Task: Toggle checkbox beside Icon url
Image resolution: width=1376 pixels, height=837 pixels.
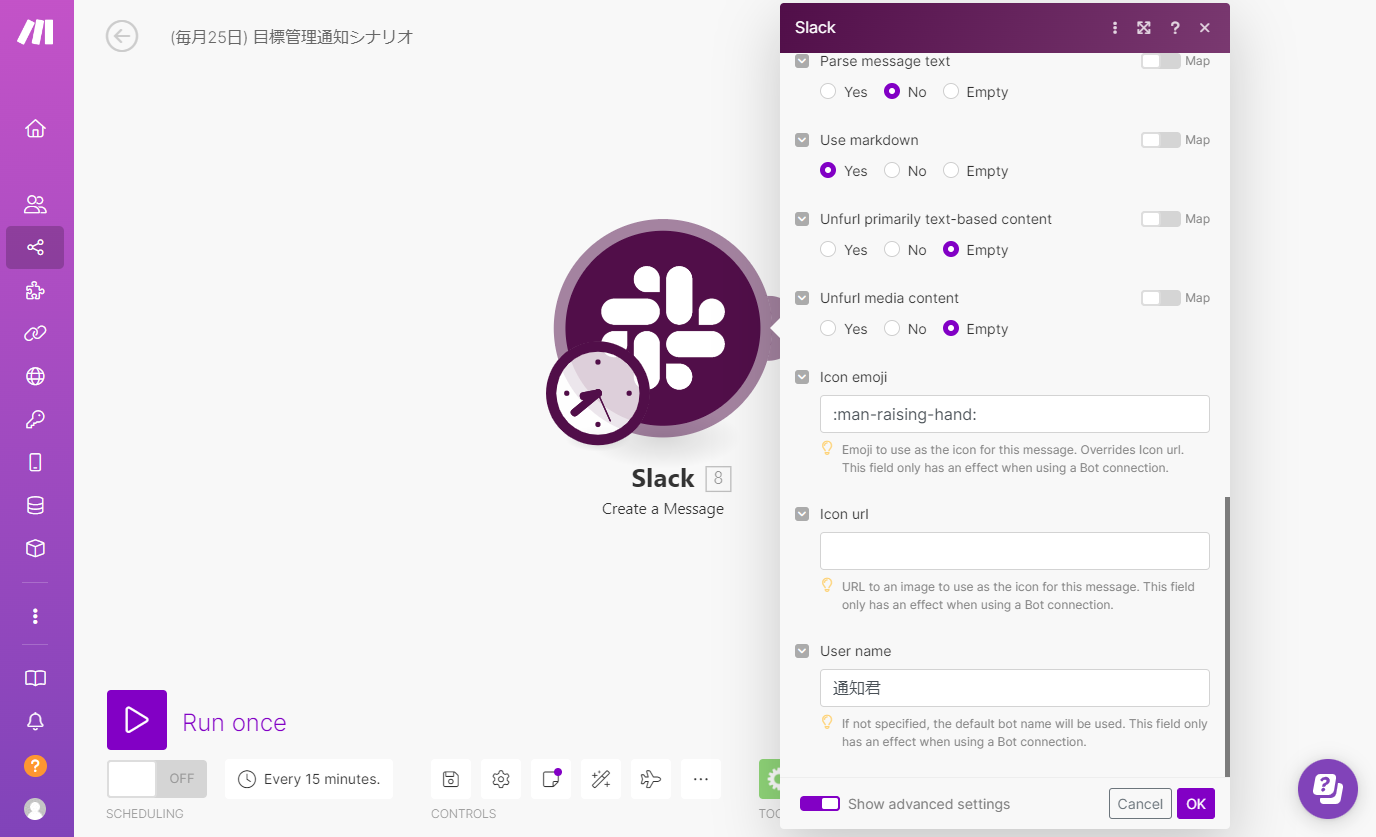Action: click(802, 514)
